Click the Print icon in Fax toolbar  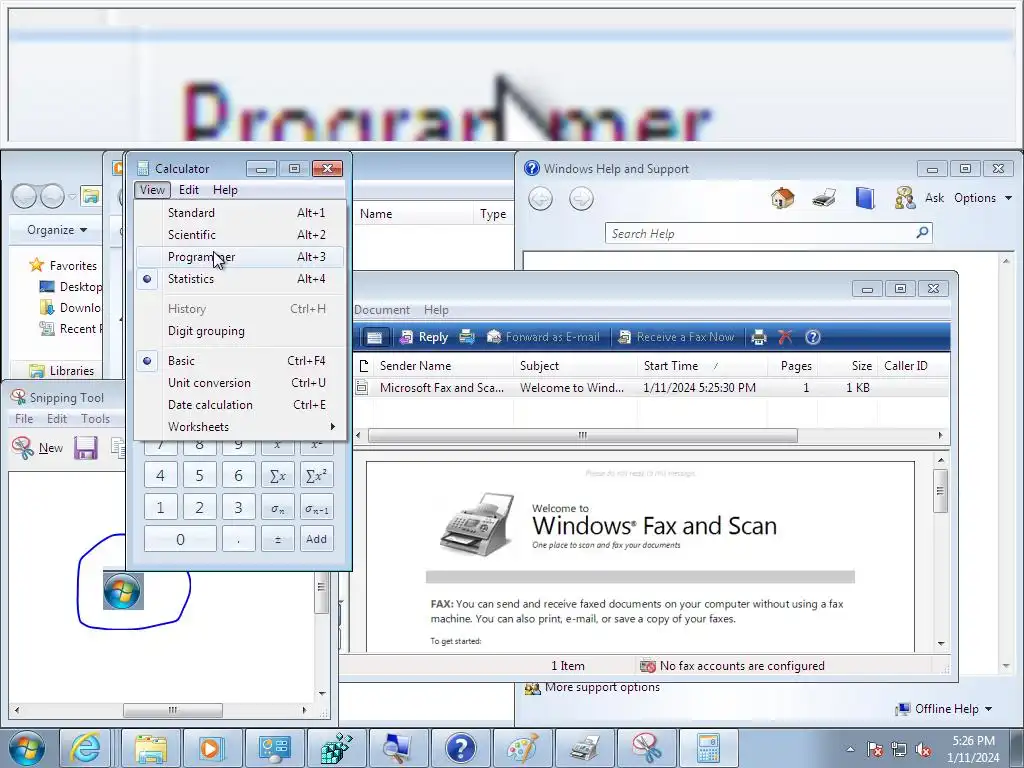pyautogui.click(x=758, y=337)
